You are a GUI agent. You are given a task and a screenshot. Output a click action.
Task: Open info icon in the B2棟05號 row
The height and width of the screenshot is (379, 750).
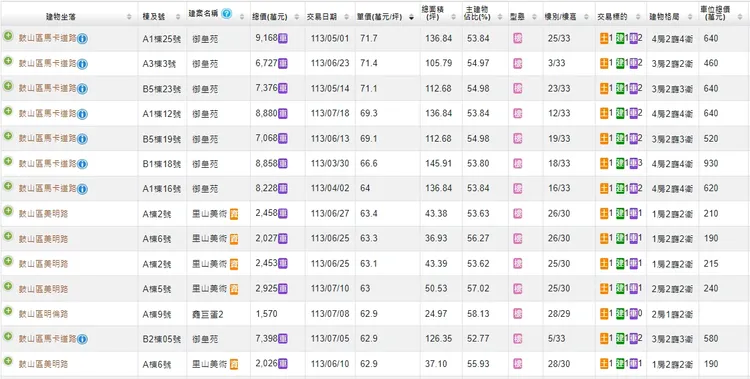[x=82, y=339]
